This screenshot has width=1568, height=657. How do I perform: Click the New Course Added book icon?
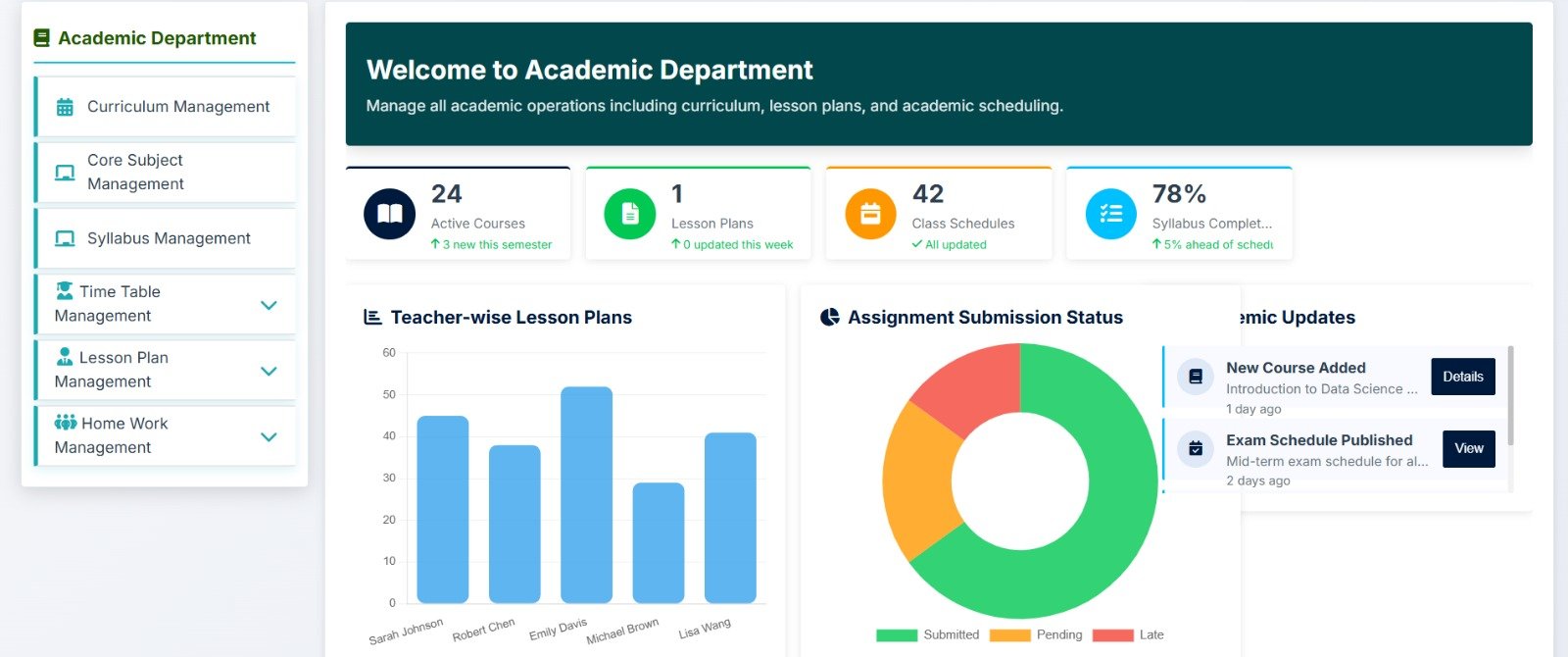pyautogui.click(x=1195, y=377)
